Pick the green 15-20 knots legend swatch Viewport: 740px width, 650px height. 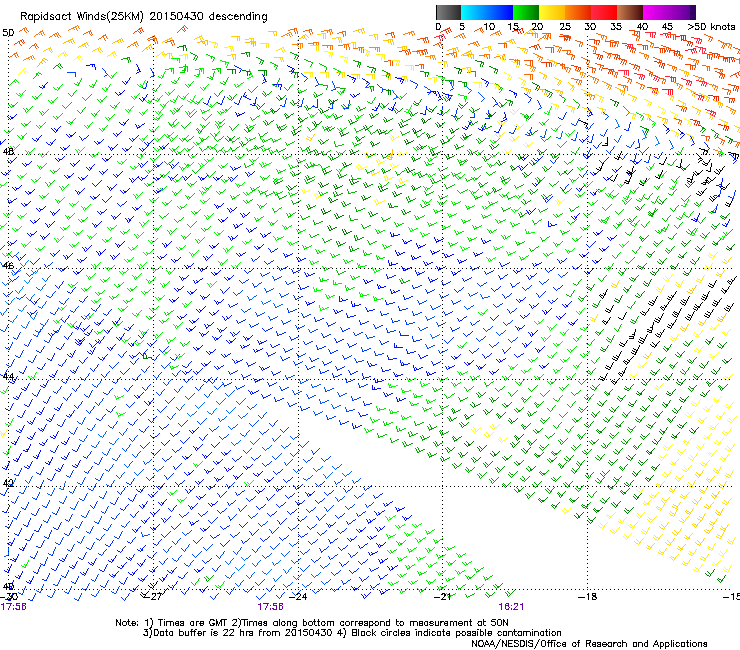[526, 12]
